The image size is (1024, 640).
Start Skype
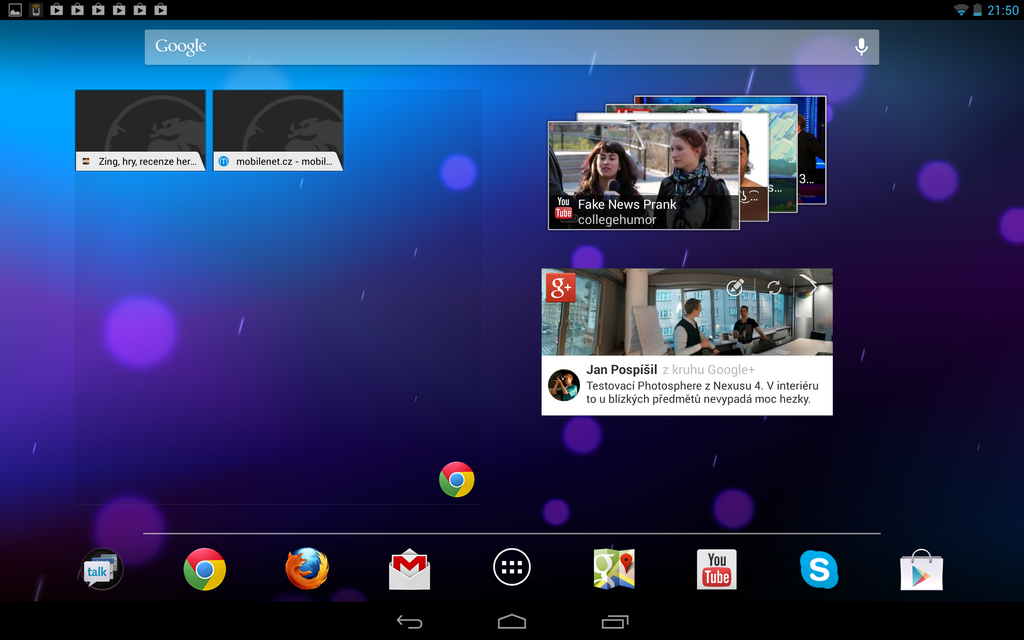pos(819,568)
